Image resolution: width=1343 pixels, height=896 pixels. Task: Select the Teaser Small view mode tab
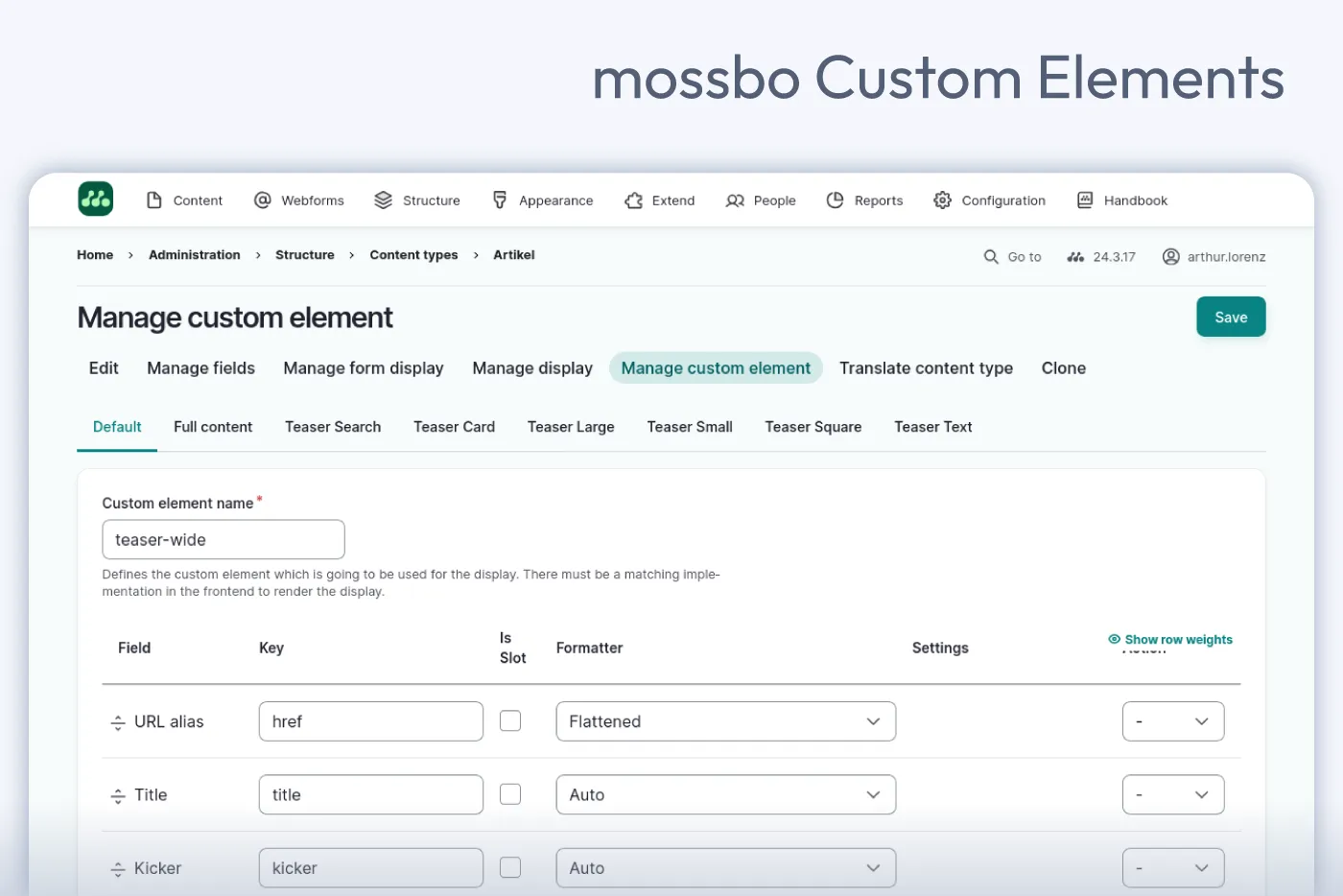(x=690, y=427)
